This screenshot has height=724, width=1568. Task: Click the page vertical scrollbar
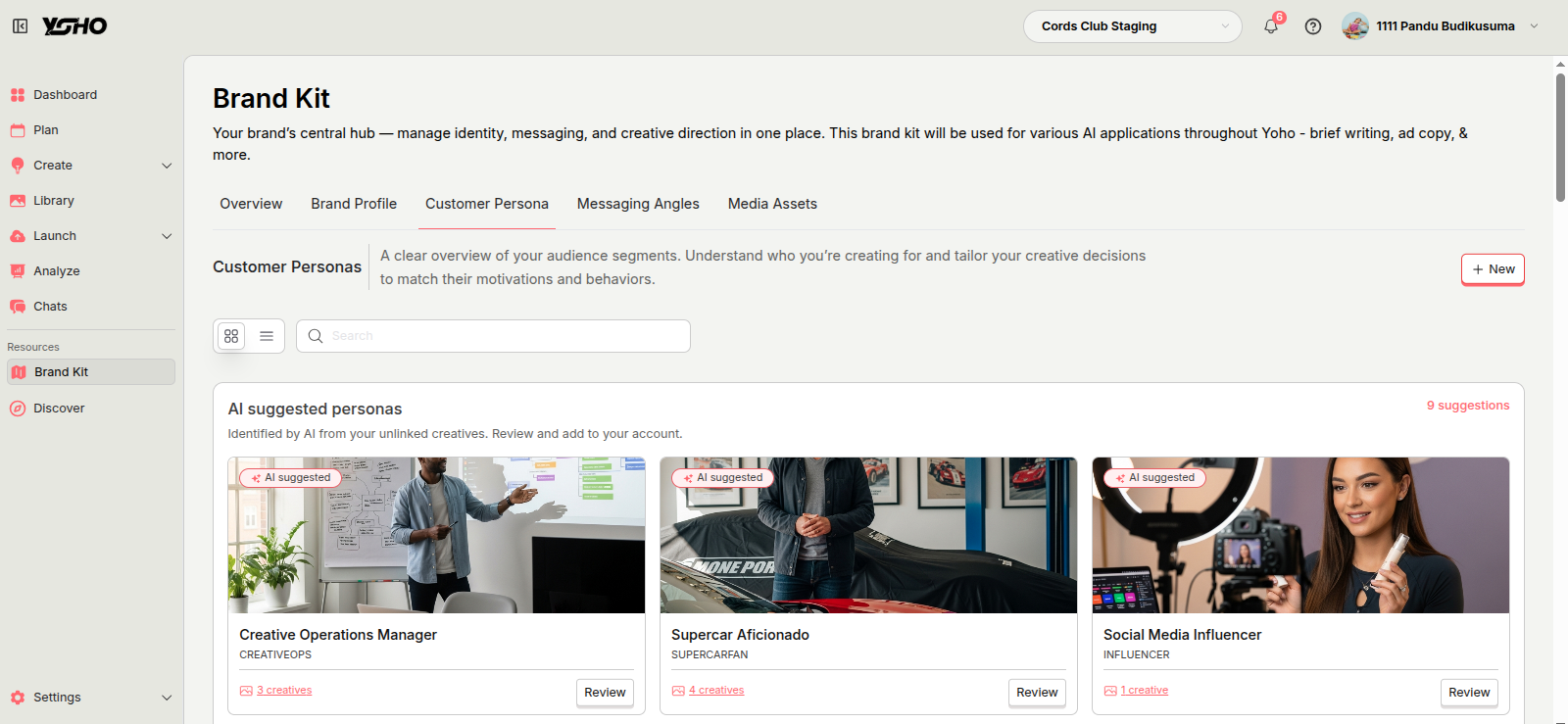point(1560,137)
